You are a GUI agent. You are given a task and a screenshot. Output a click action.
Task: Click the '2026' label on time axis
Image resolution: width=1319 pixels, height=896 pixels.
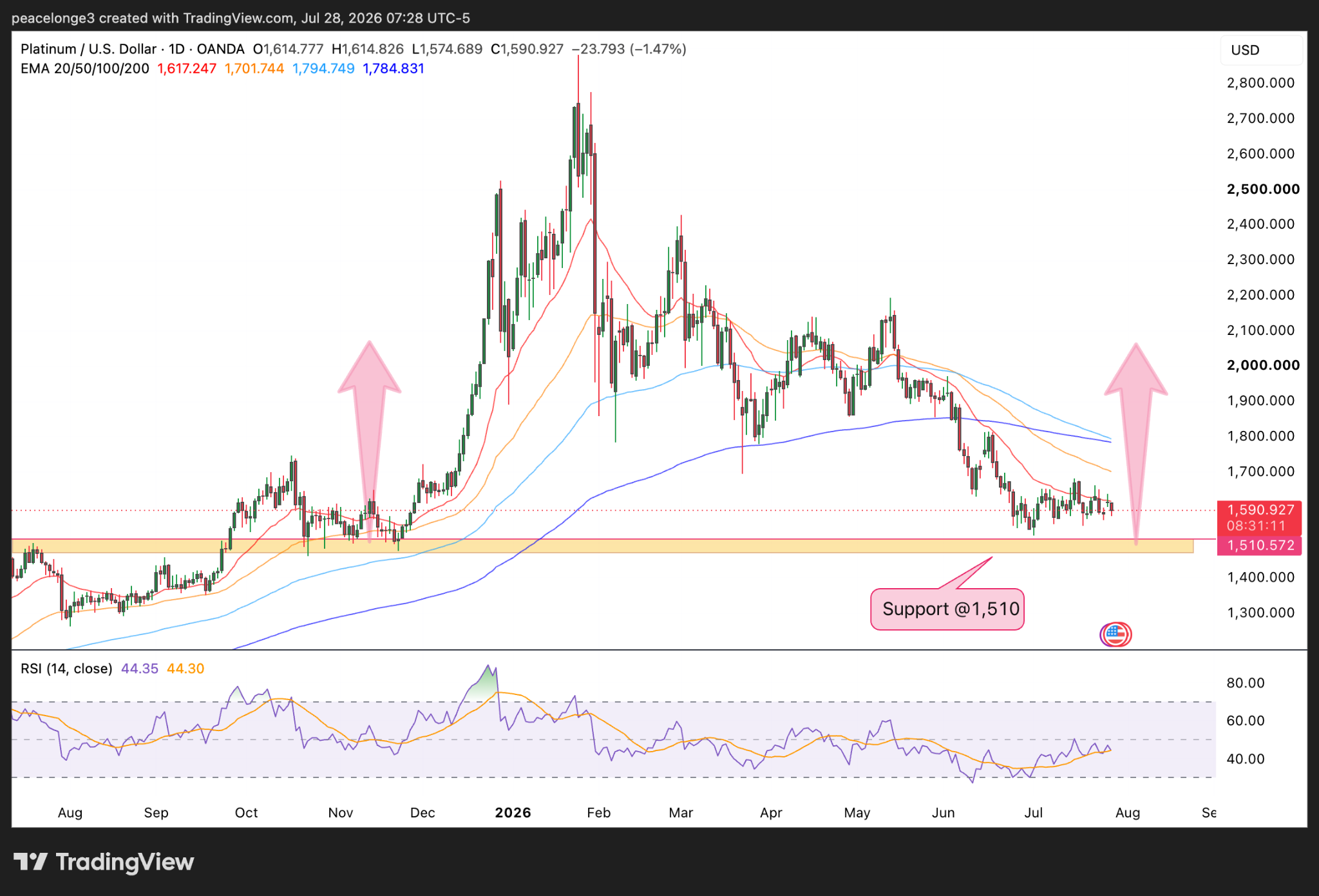pyautogui.click(x=513, y=812)
